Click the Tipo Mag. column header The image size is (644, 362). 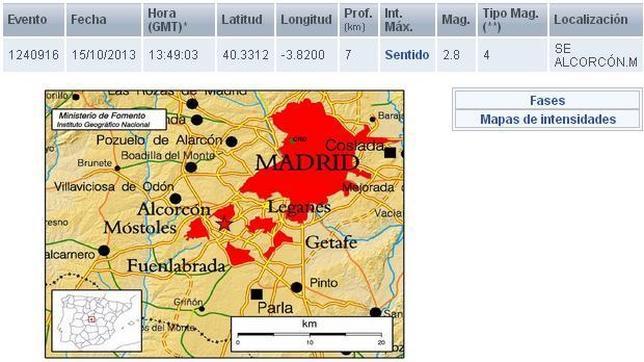pos(512,19)
